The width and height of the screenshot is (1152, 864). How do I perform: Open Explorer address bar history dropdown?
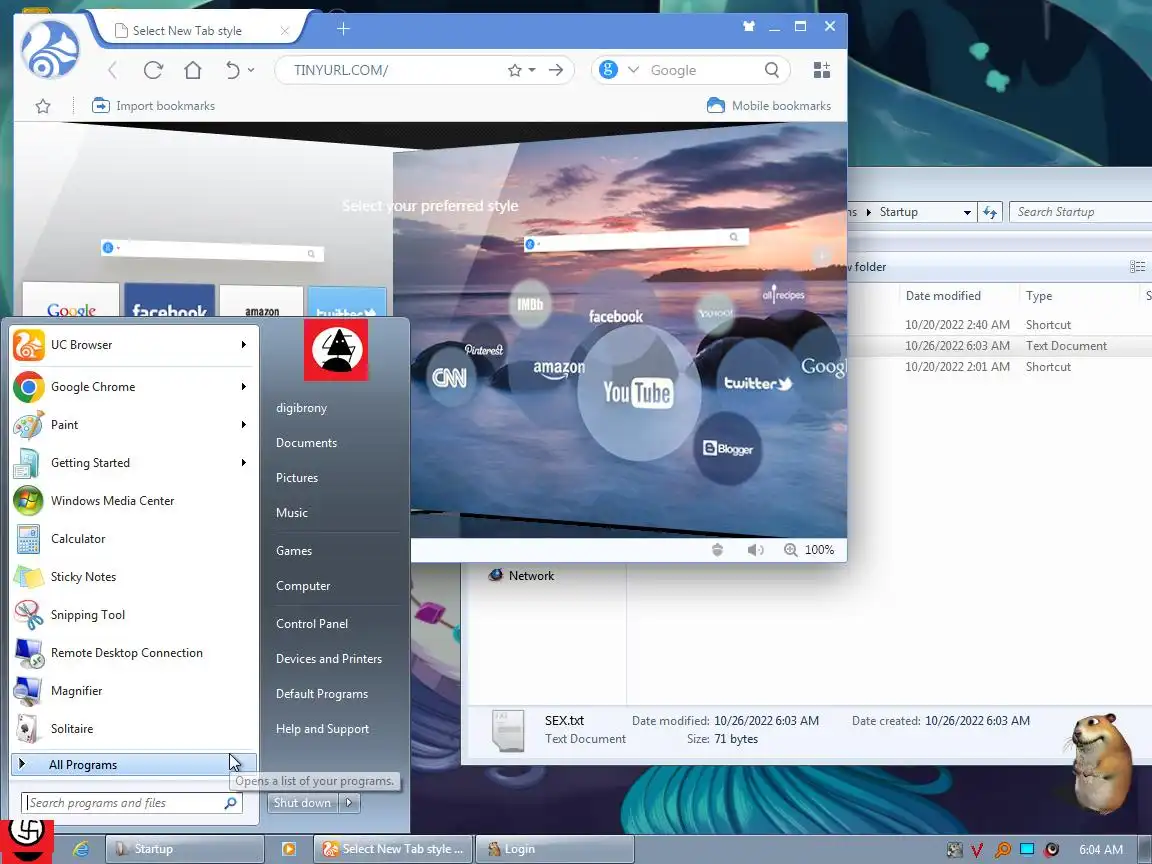pyautogui.click(x=968, y=212)
